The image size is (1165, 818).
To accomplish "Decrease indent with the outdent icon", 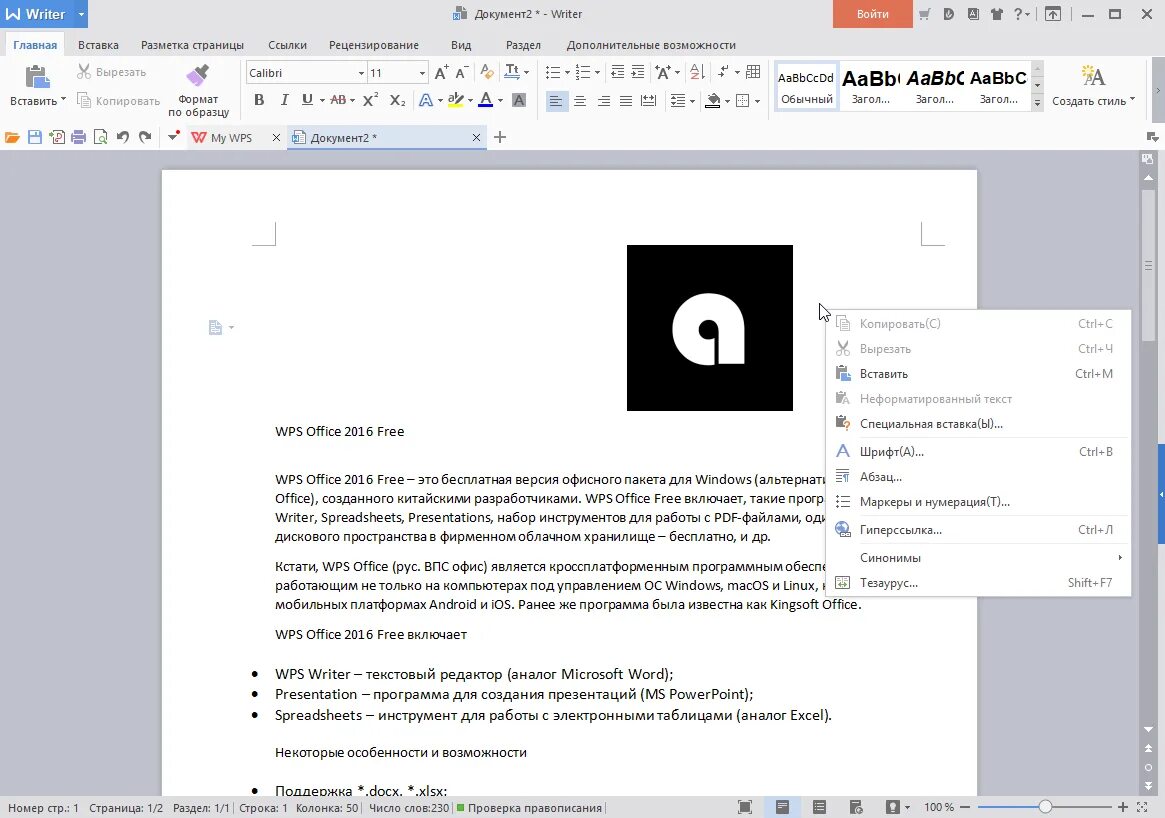I will pos(617,72).
